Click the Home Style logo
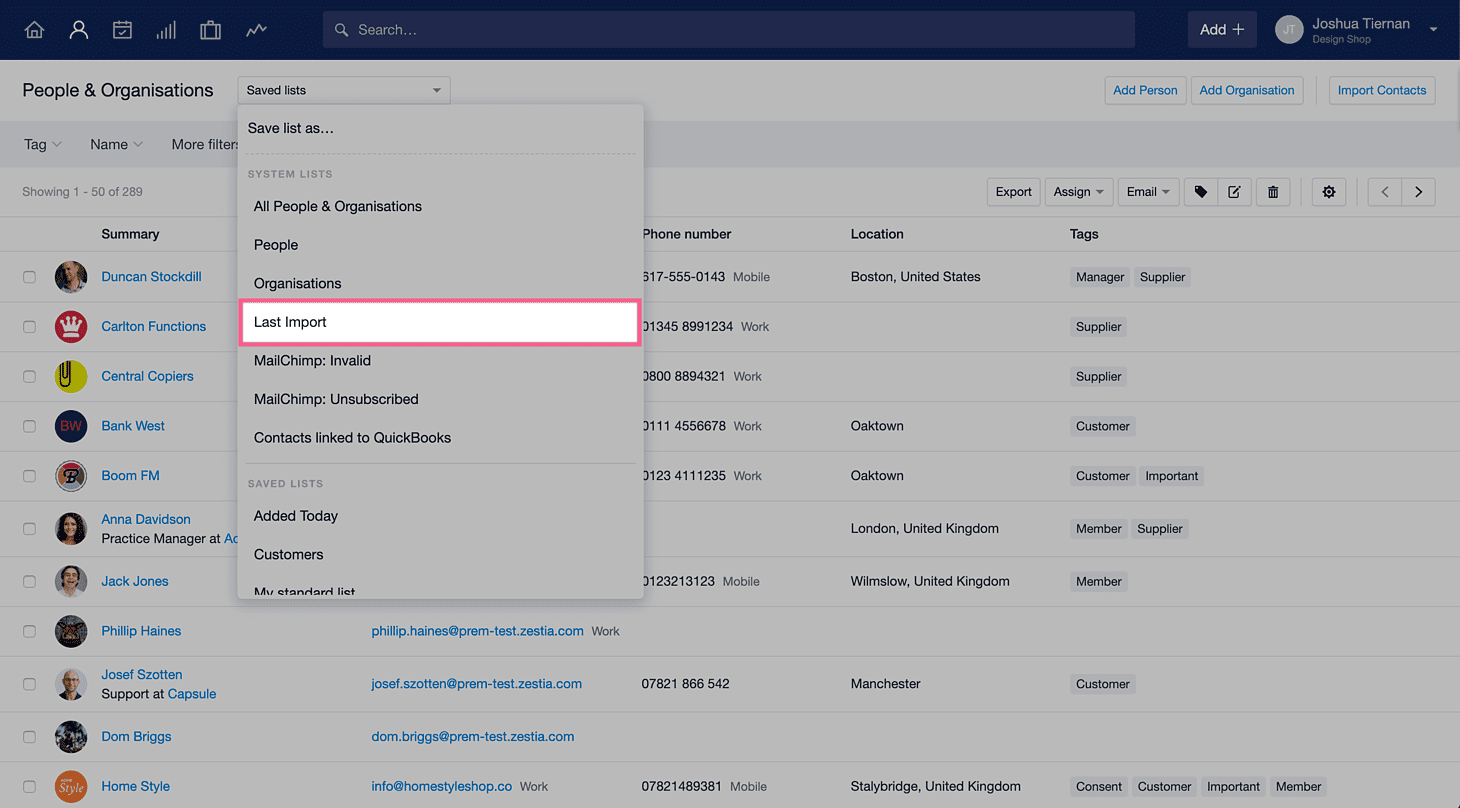This screenshot has width=1460, height=808. 71,787
